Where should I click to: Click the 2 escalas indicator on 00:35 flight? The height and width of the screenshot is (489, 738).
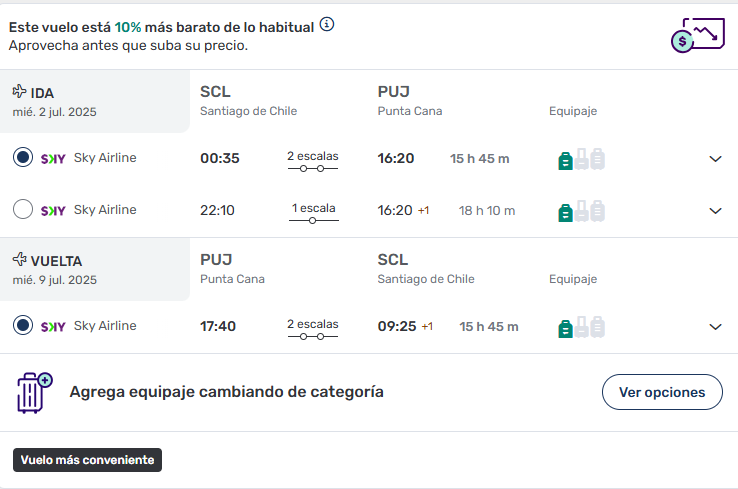(313, 161)
